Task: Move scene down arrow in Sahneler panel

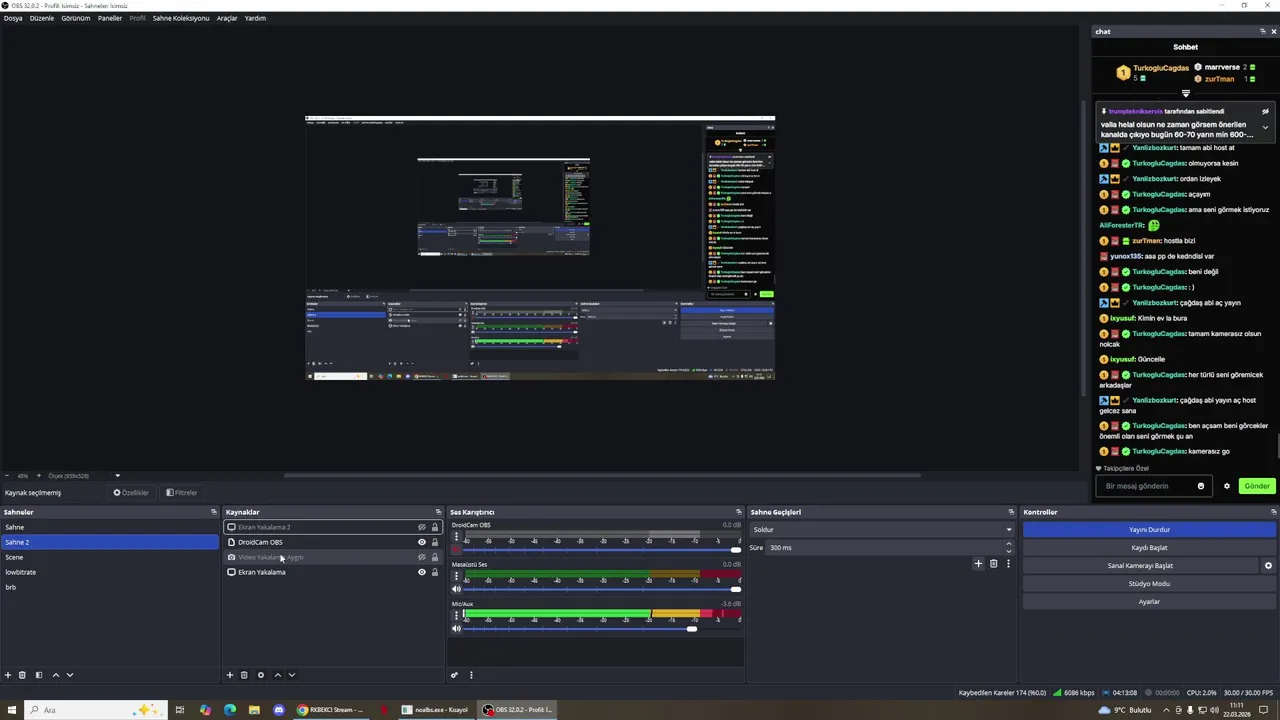Action: point(70,675)
